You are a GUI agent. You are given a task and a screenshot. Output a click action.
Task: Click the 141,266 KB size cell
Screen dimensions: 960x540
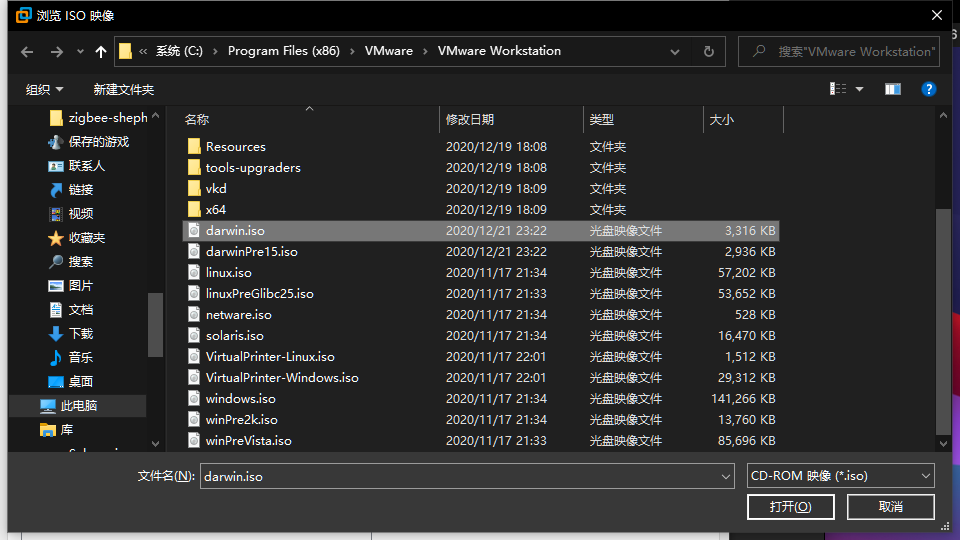pos(743,399)
